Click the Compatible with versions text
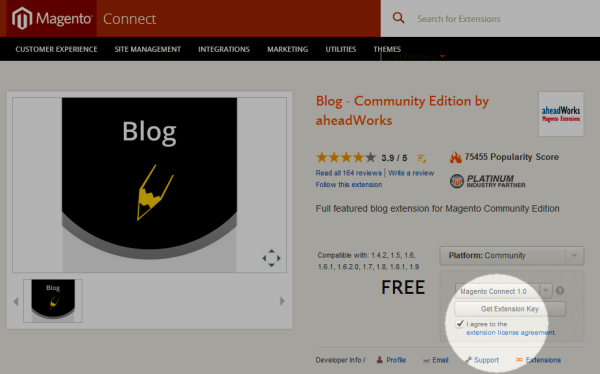 point(368,261)
